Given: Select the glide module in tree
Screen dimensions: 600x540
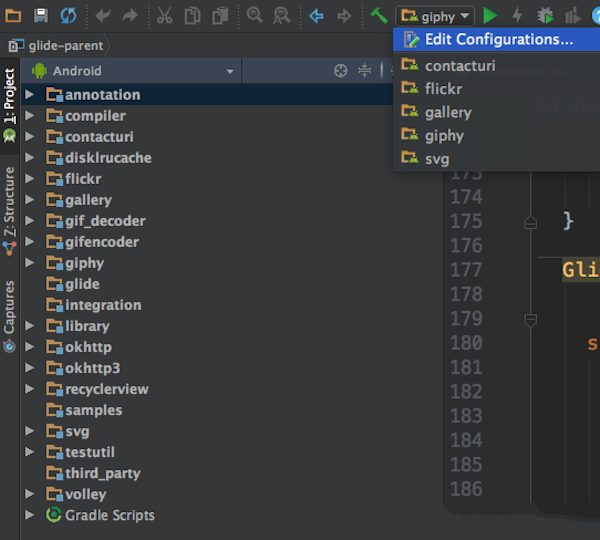Looking at the screenshot, I should [x=82, y=284].
